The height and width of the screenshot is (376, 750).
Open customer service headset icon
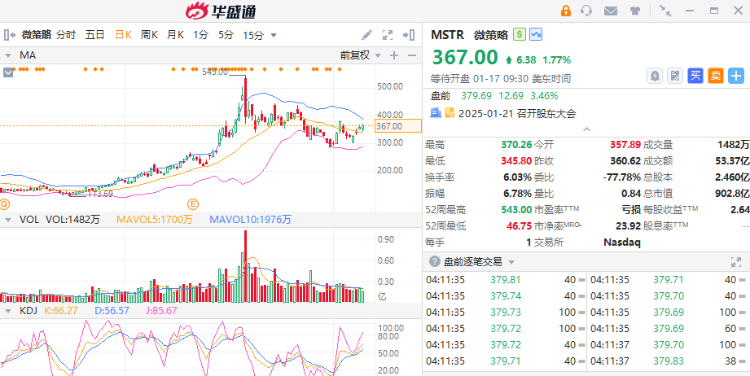point(586,11)
